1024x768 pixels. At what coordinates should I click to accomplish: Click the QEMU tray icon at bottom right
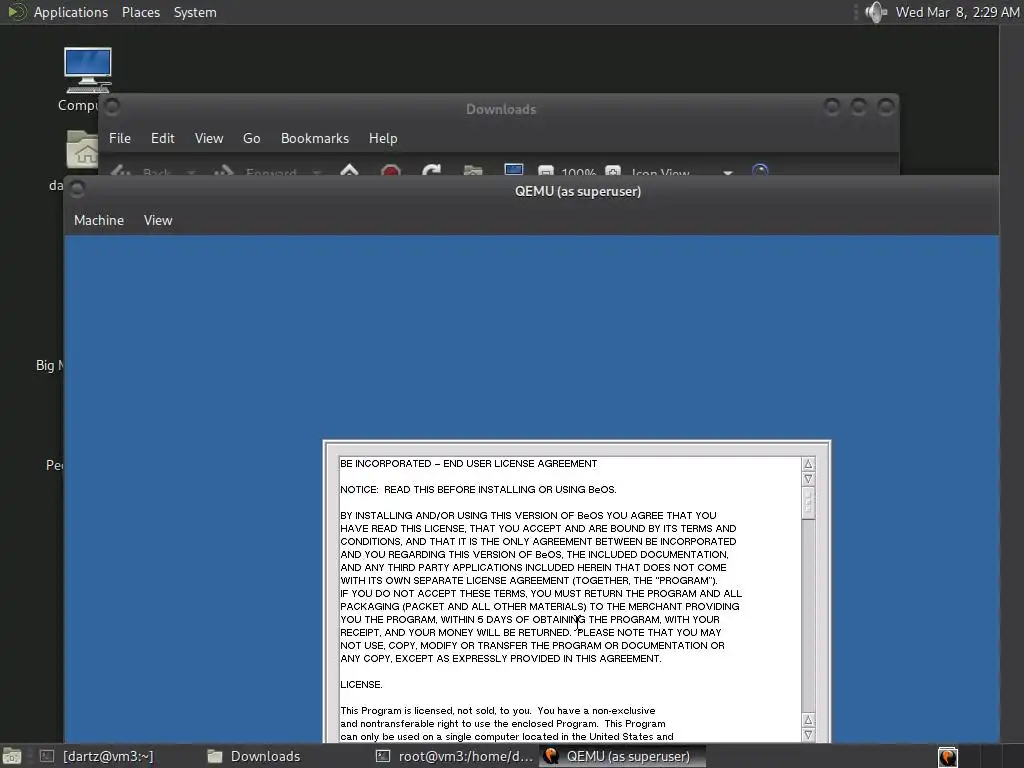click(x=948, y=756)
